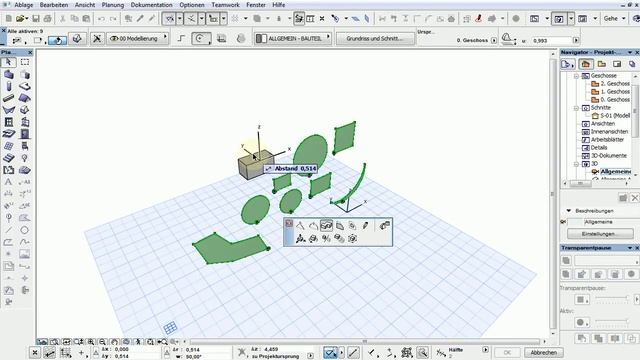Click the zoom in magnifier below viewport

(x=91, y=342)
